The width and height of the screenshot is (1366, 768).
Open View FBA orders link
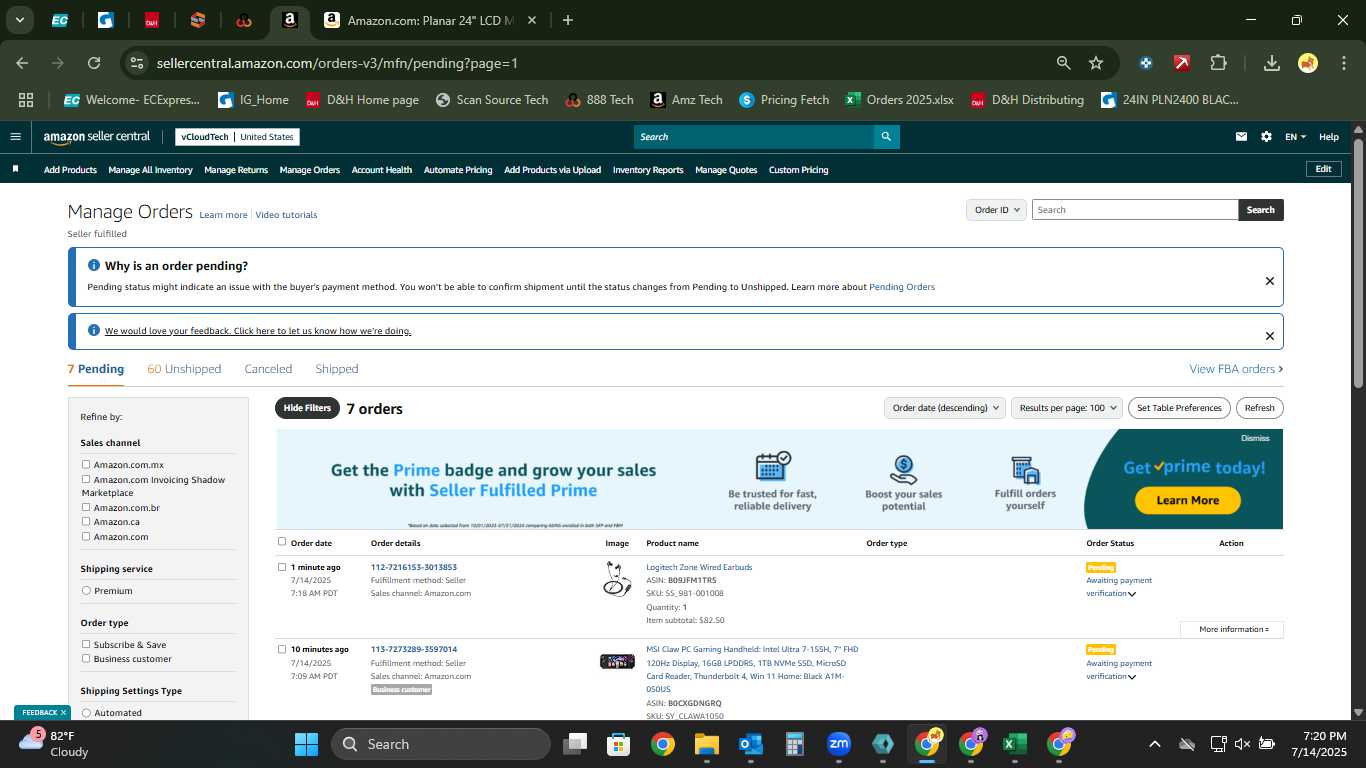(x=1236, y=369)
